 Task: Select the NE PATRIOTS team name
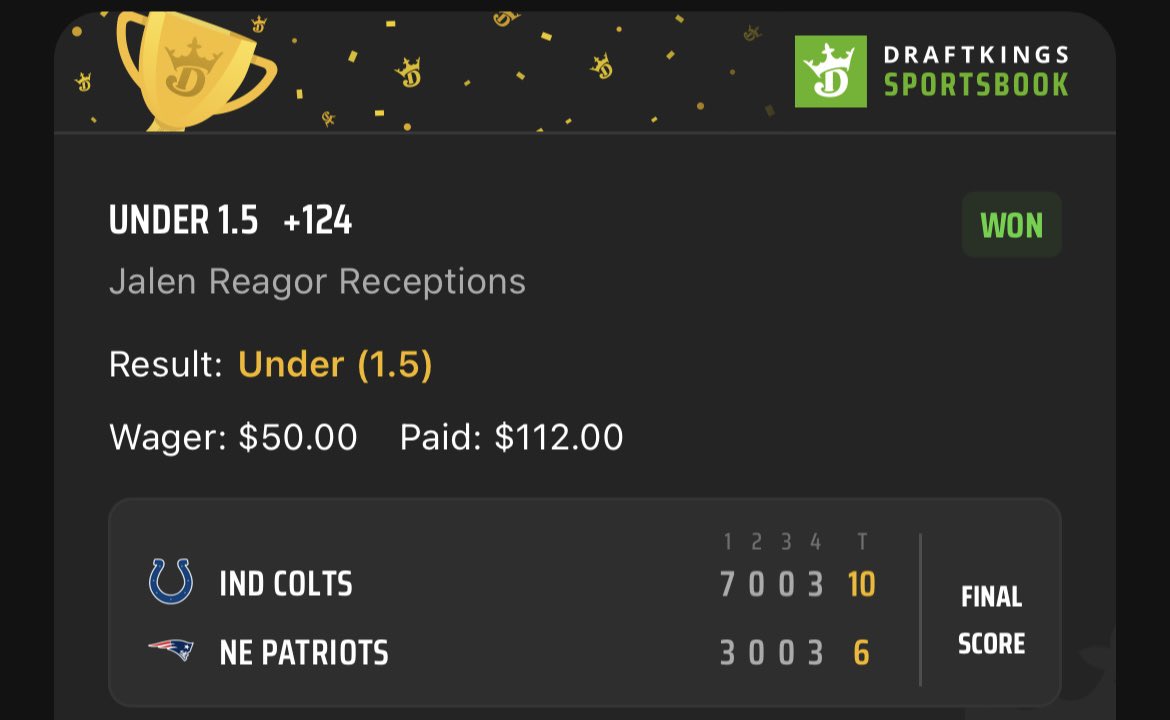tap(304, 653)
